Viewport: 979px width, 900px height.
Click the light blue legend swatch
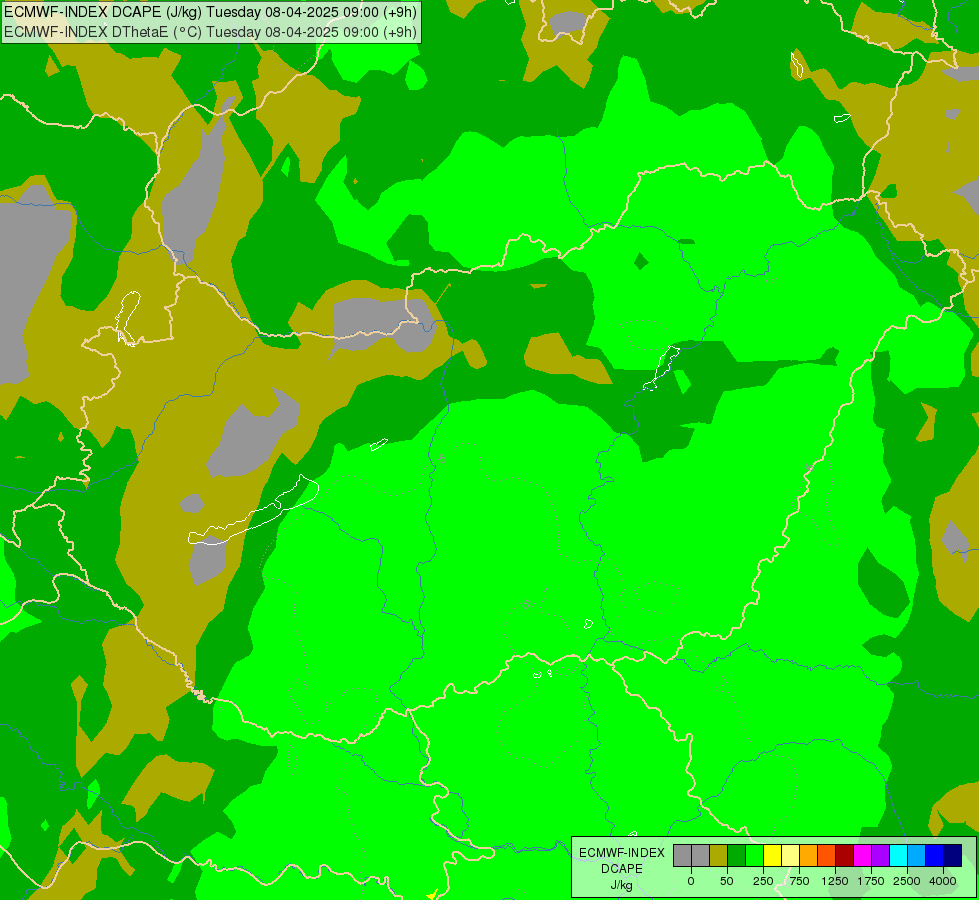tap(917, 856)
